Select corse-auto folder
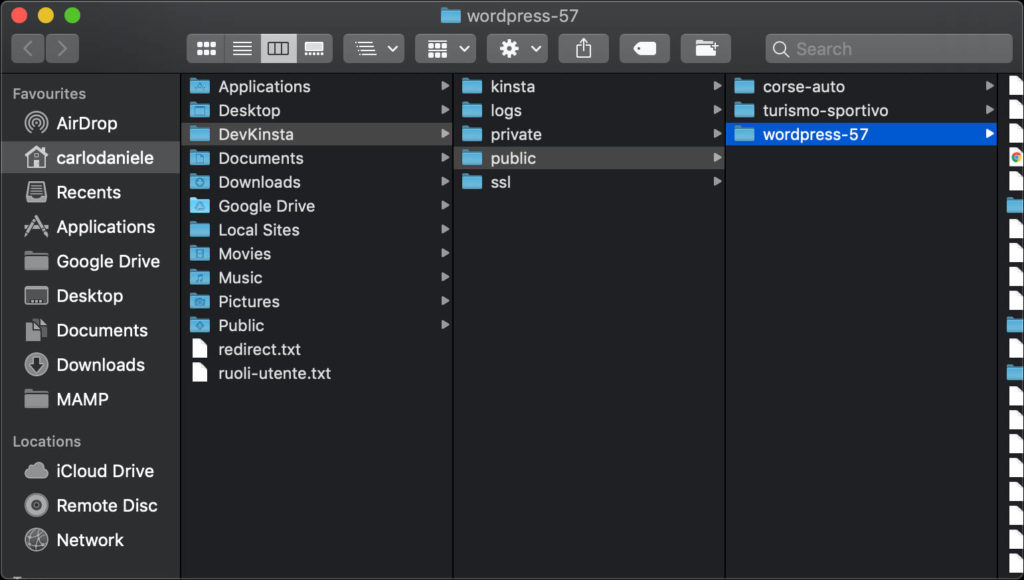 point(861,86)
